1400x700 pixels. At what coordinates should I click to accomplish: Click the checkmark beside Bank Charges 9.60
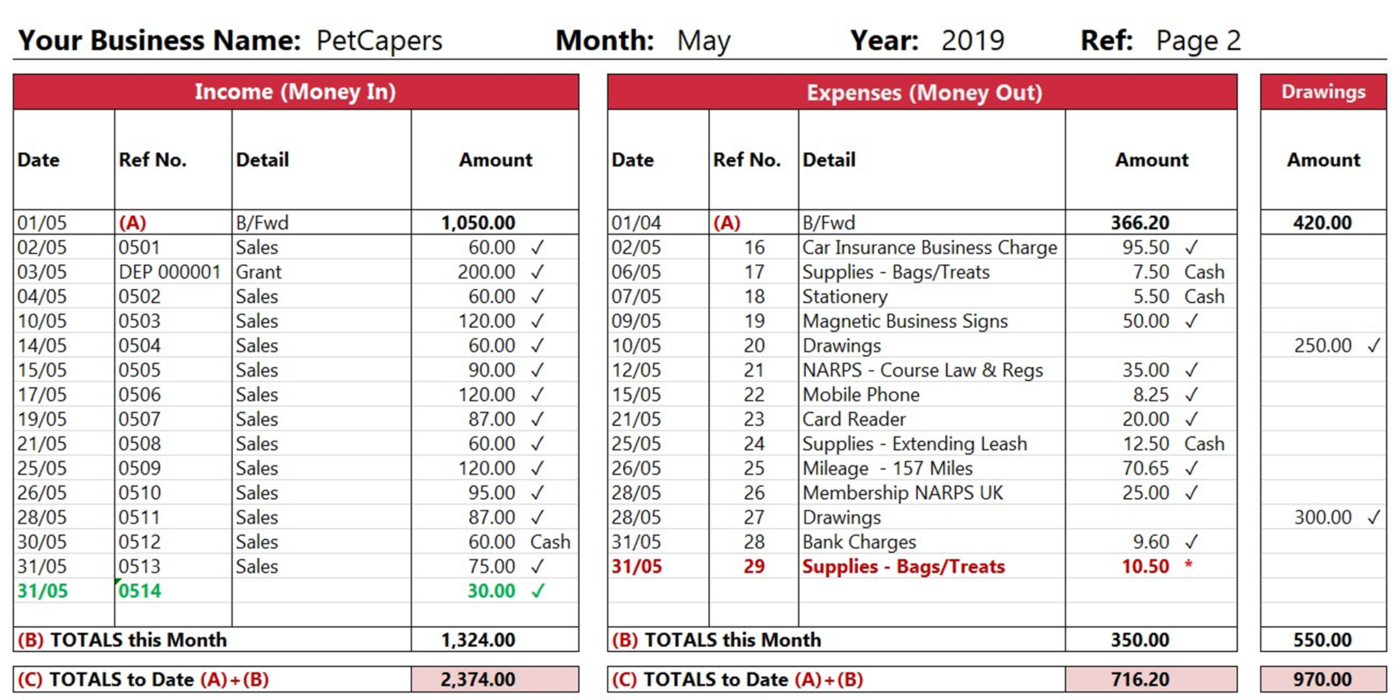tap(1191, 542)
